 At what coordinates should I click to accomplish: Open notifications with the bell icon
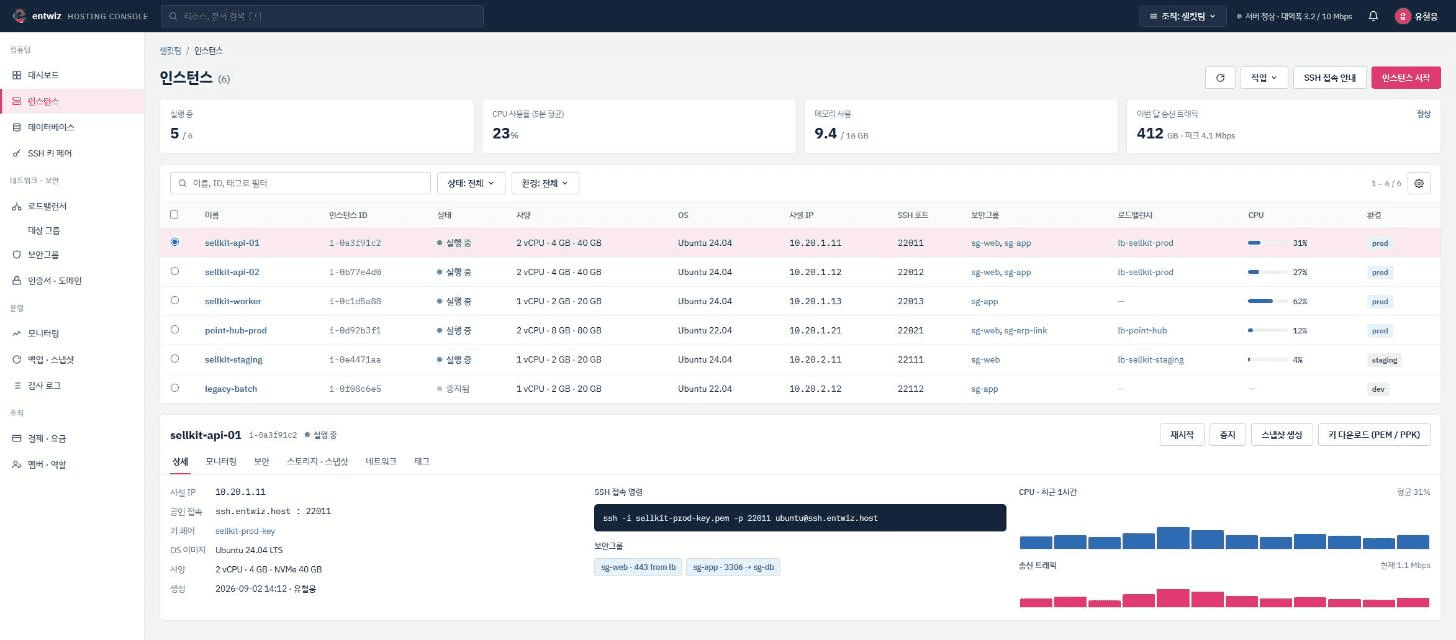pos(1373,16)
